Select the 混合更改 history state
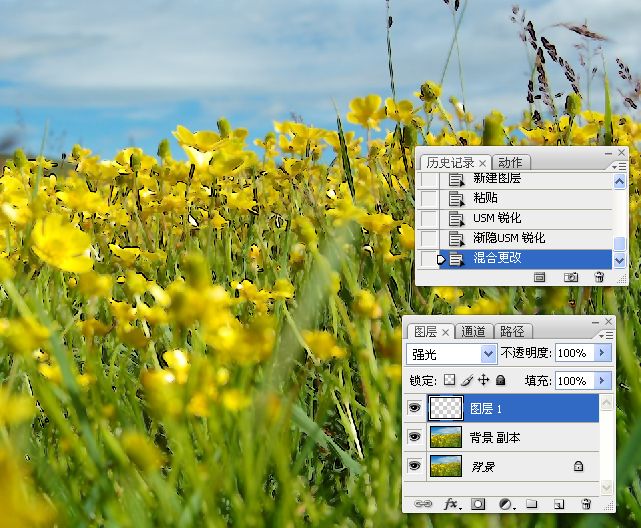 [x=525, y=258]
